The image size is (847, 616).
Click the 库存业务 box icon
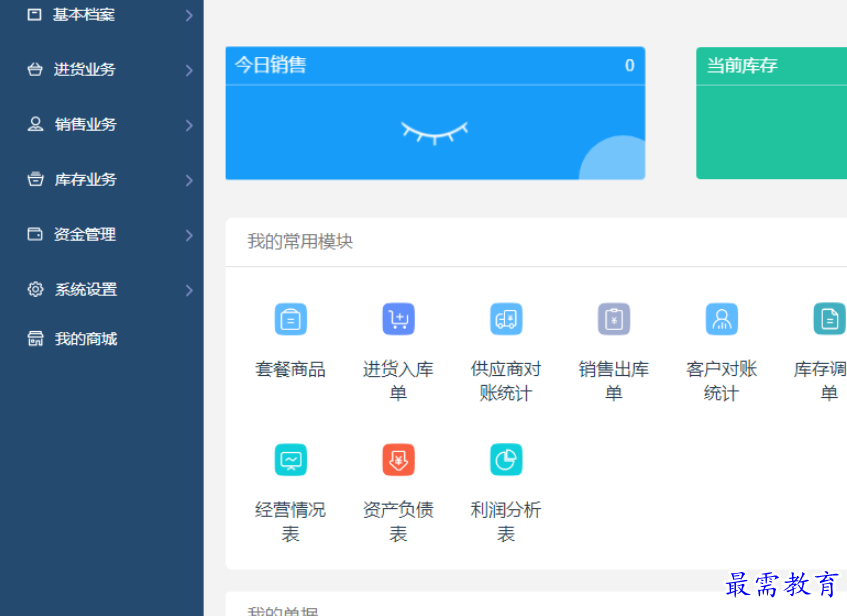tap(35, 179)
